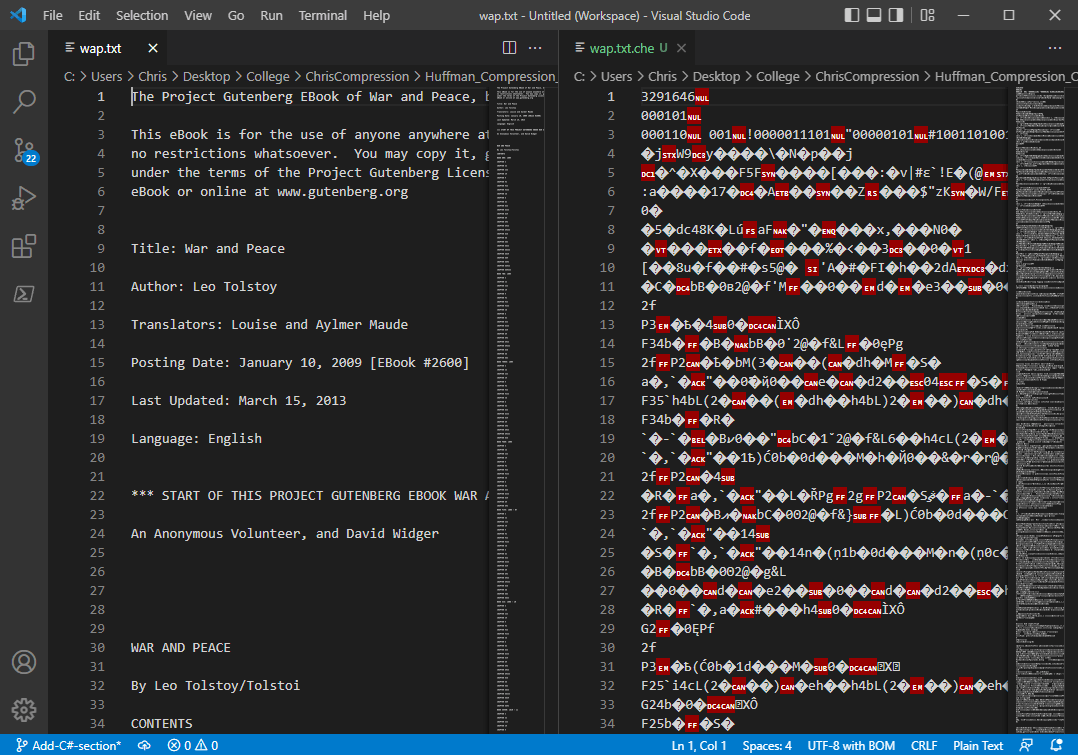
Task: Click the feedback icon in the status bar
Action: pyautogui.click(x=1026, y=745)
